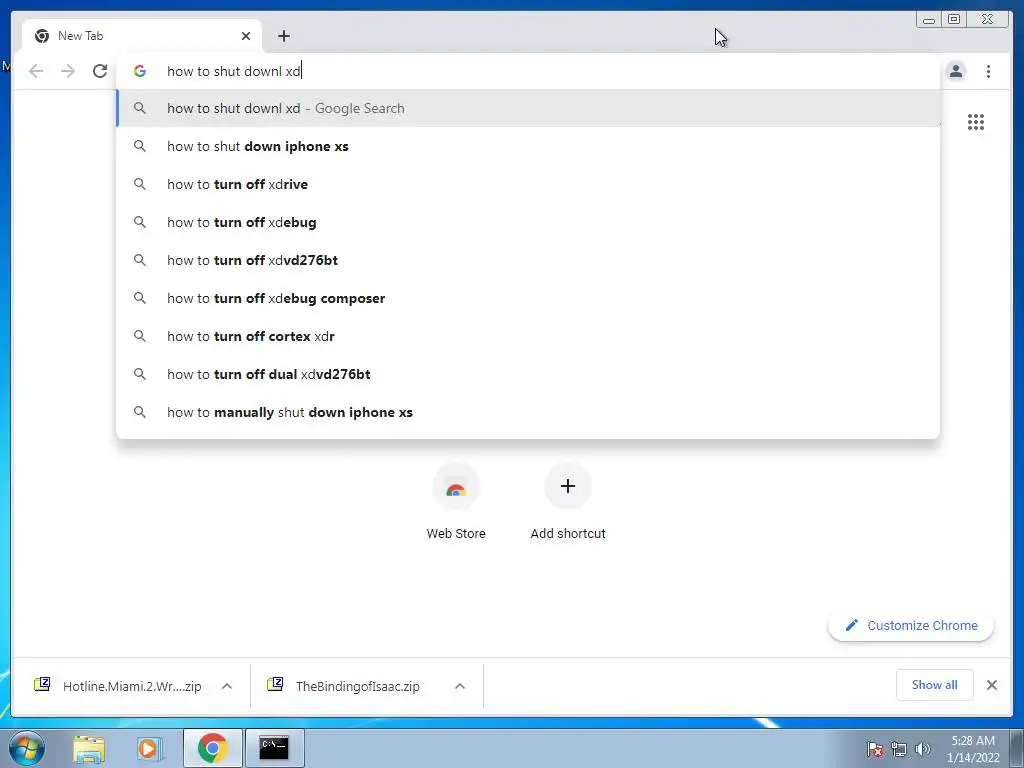Screen dimensions: 1024x768
Task: Open the Web Store shortcut
Action: point(456,502)
